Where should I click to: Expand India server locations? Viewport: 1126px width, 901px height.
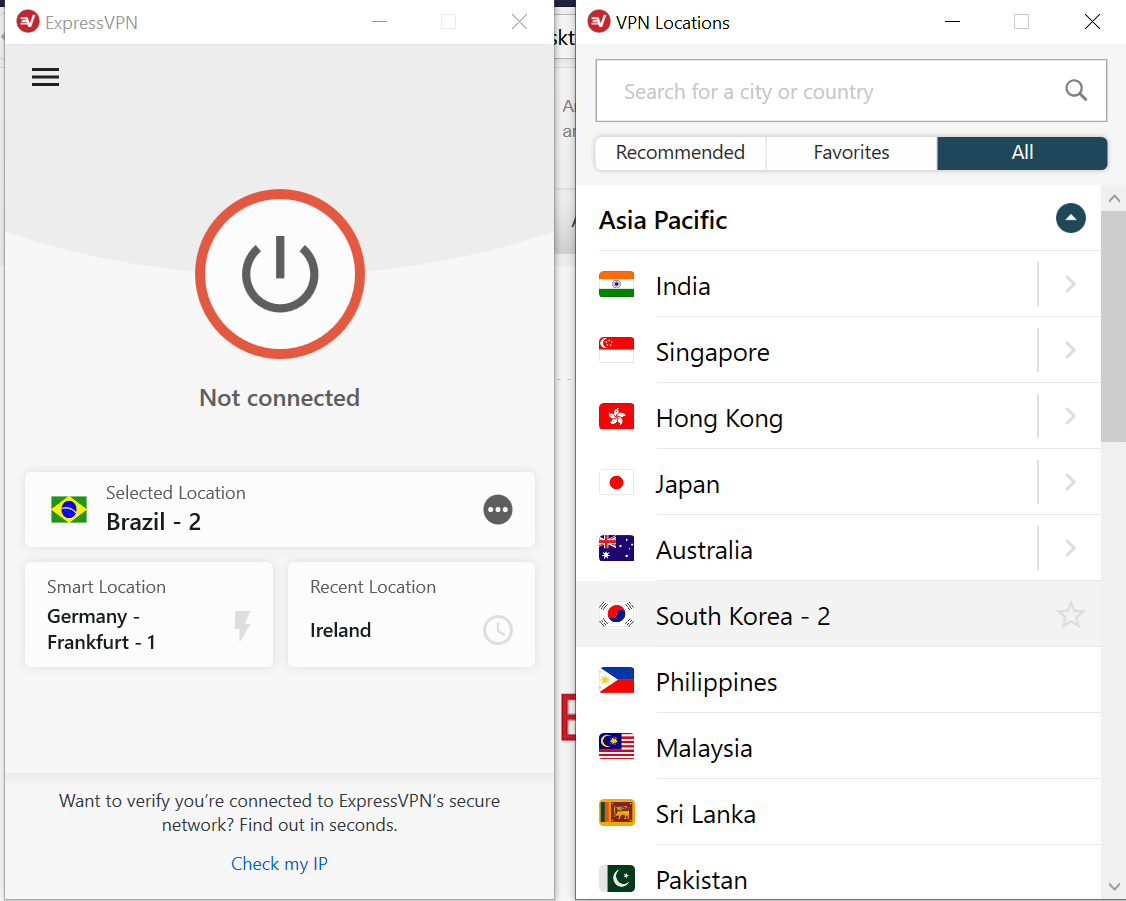click(x=1070, y=284)
